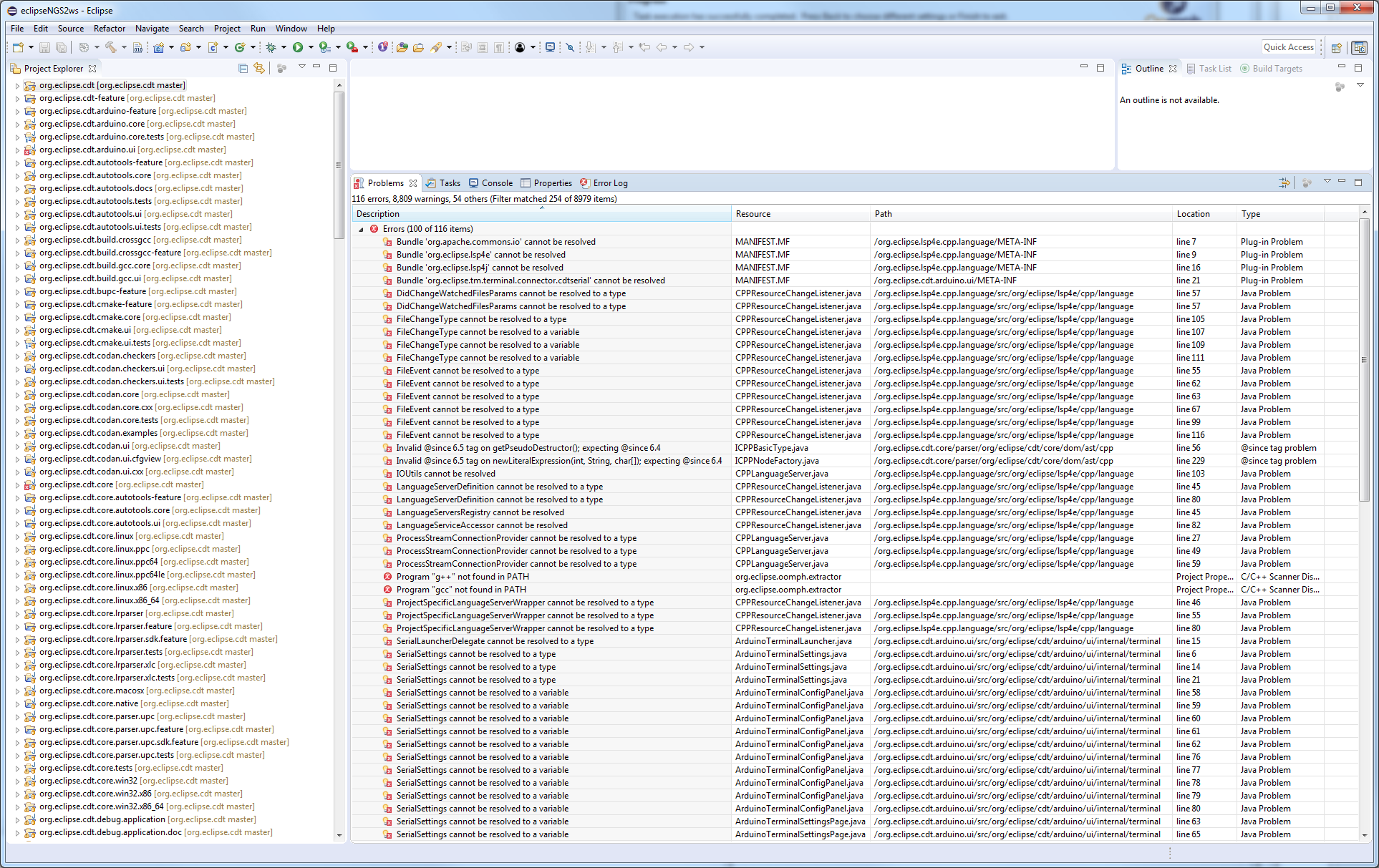Viewport: 1379px width, 868px height.
Task: Switch to the Task List tab
Action: click(1209, 69)
